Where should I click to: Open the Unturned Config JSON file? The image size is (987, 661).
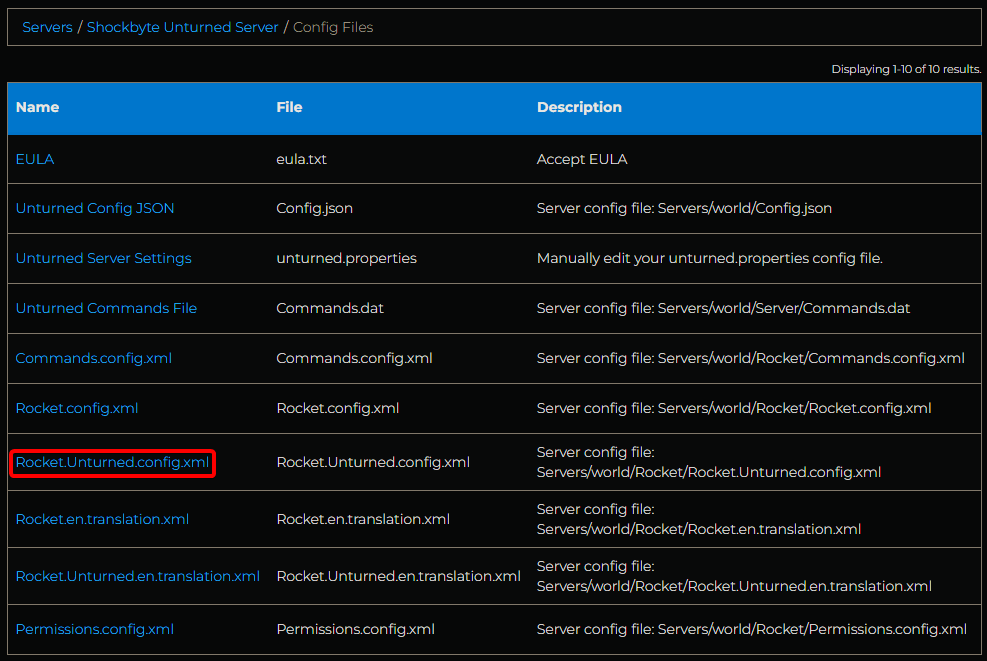pos(94,208)
